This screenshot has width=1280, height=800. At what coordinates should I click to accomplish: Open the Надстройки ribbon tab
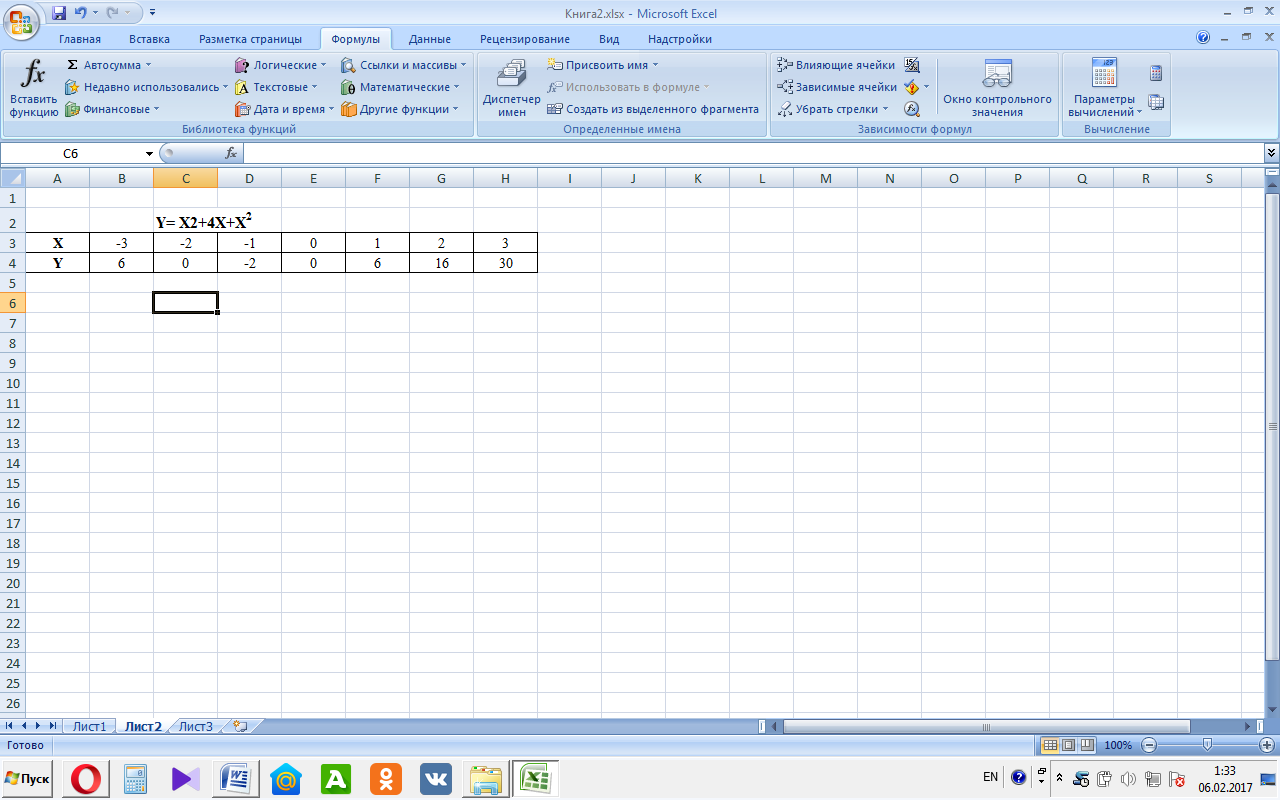680,39
